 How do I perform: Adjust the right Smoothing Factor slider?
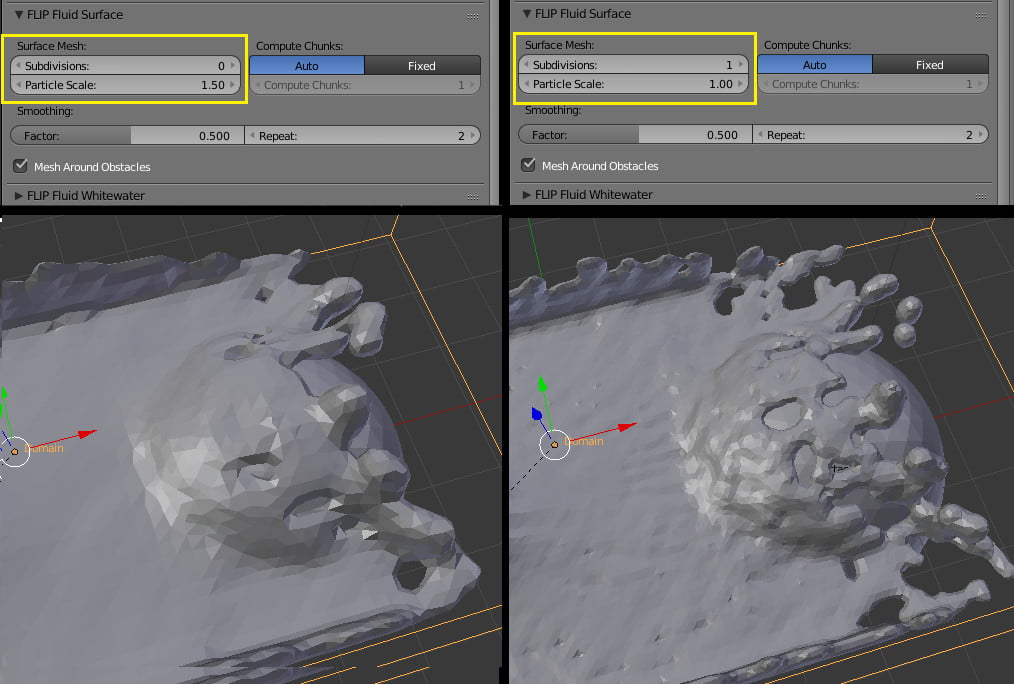(x=635, y=134)
